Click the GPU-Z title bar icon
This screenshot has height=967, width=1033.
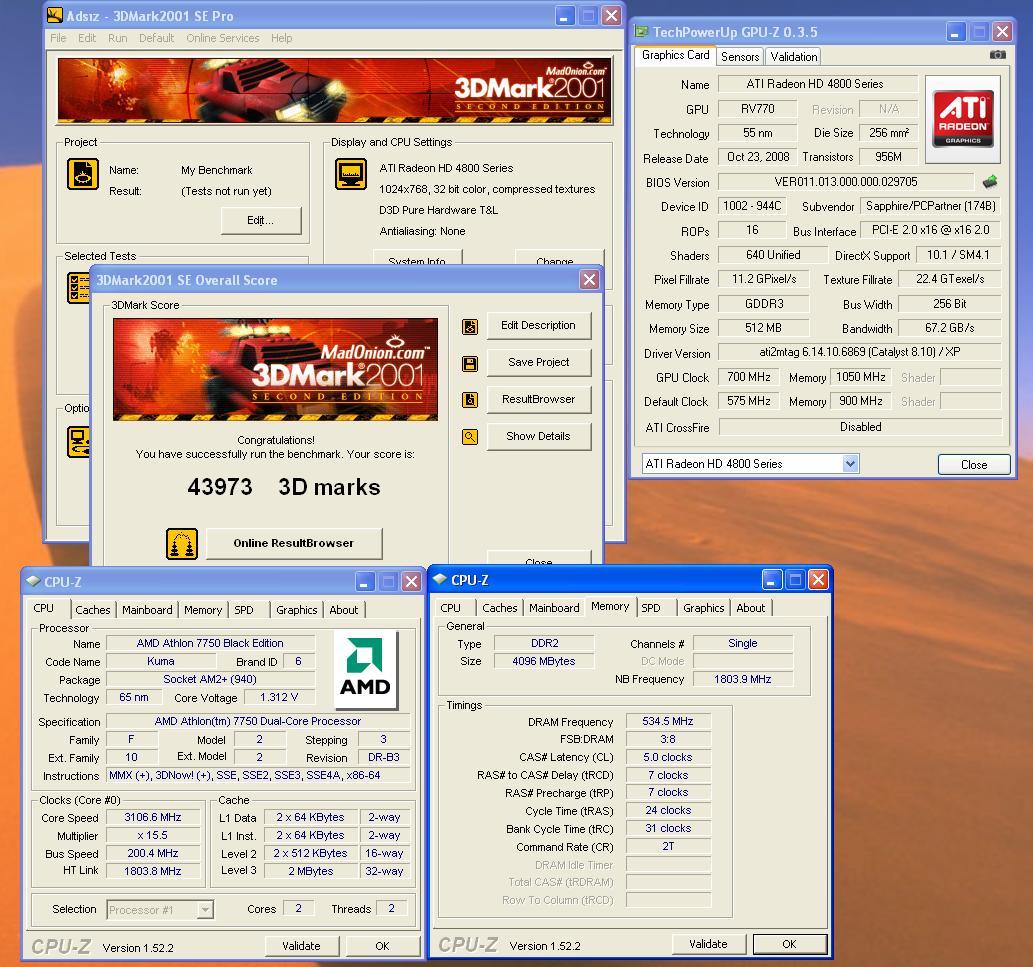[x=641, y=31]
